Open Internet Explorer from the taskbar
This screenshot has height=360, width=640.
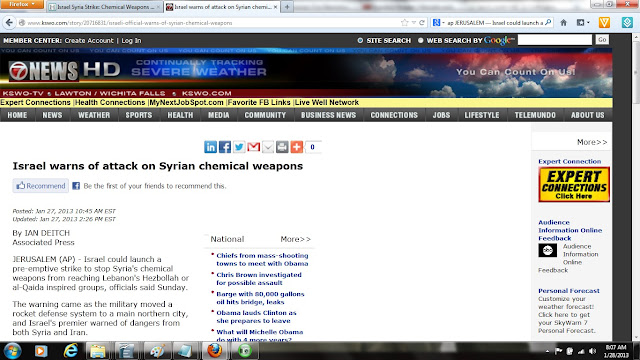tap(71, 351)
